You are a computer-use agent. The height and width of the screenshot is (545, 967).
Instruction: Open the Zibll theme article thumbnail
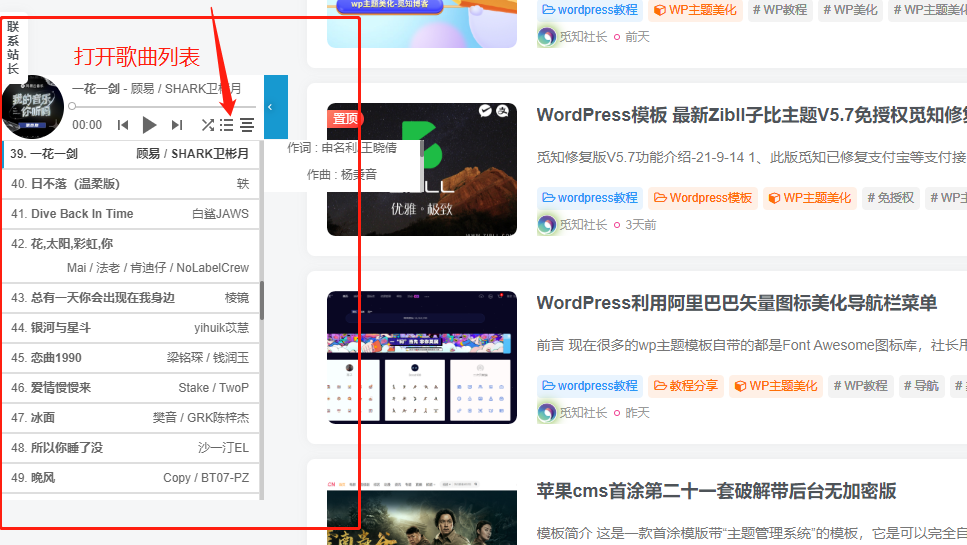point(422,170)
